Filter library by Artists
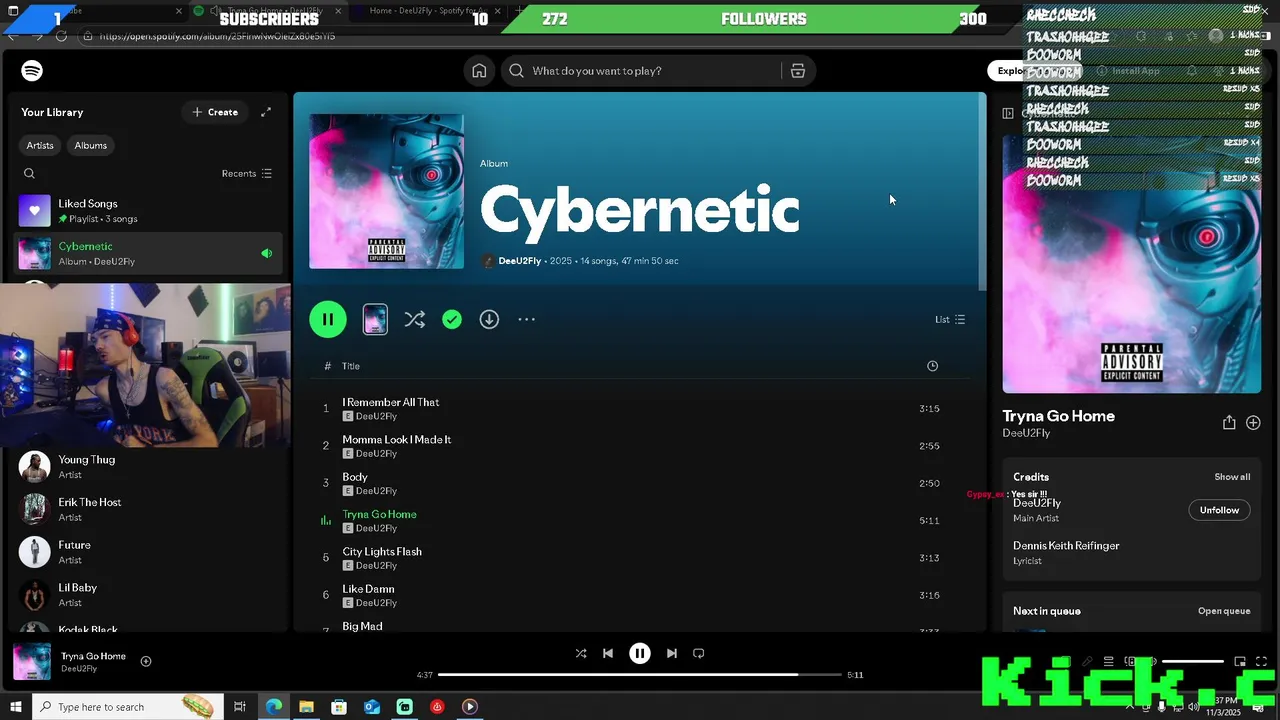 coord(40,145)
